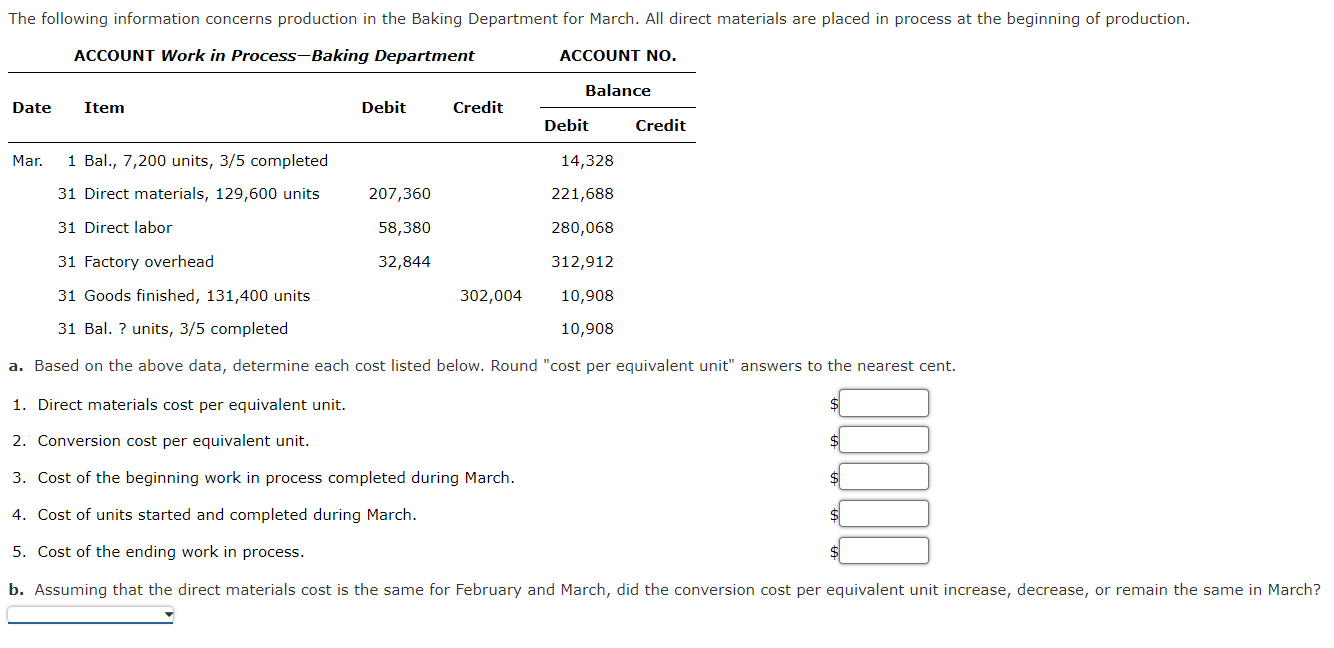Click the Conversion cost per equivalent unit input field
Screen dimensions: 1334x648
point(883,439)
